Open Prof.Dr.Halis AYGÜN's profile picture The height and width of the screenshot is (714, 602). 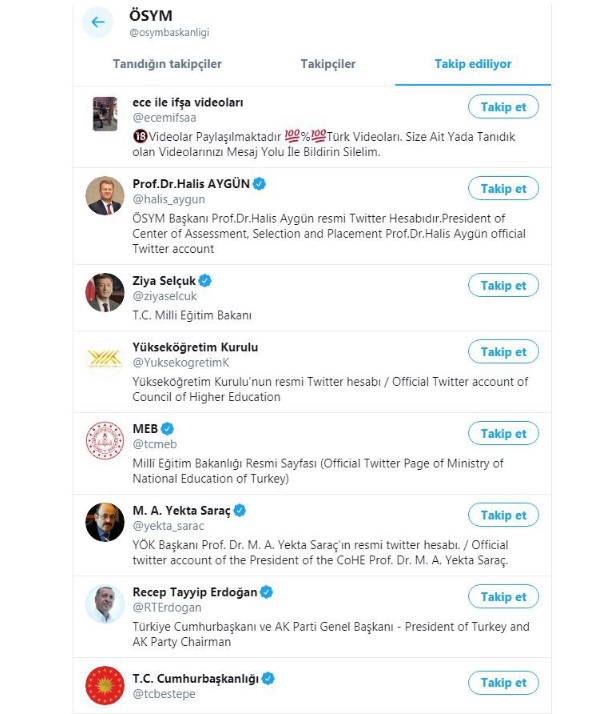coord(105,195)
